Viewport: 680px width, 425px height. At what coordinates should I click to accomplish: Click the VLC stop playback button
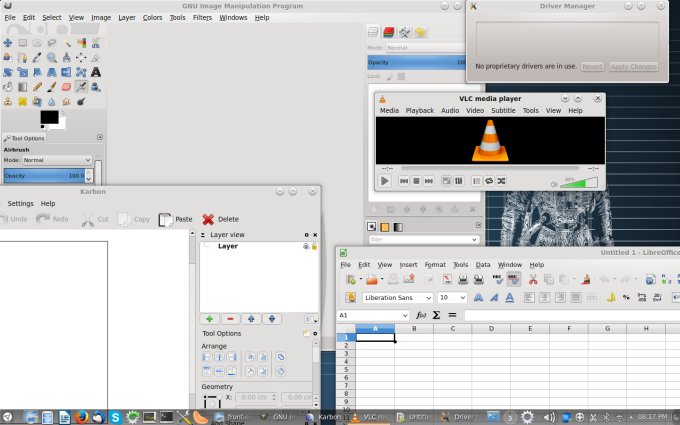[x=416, y=181]
